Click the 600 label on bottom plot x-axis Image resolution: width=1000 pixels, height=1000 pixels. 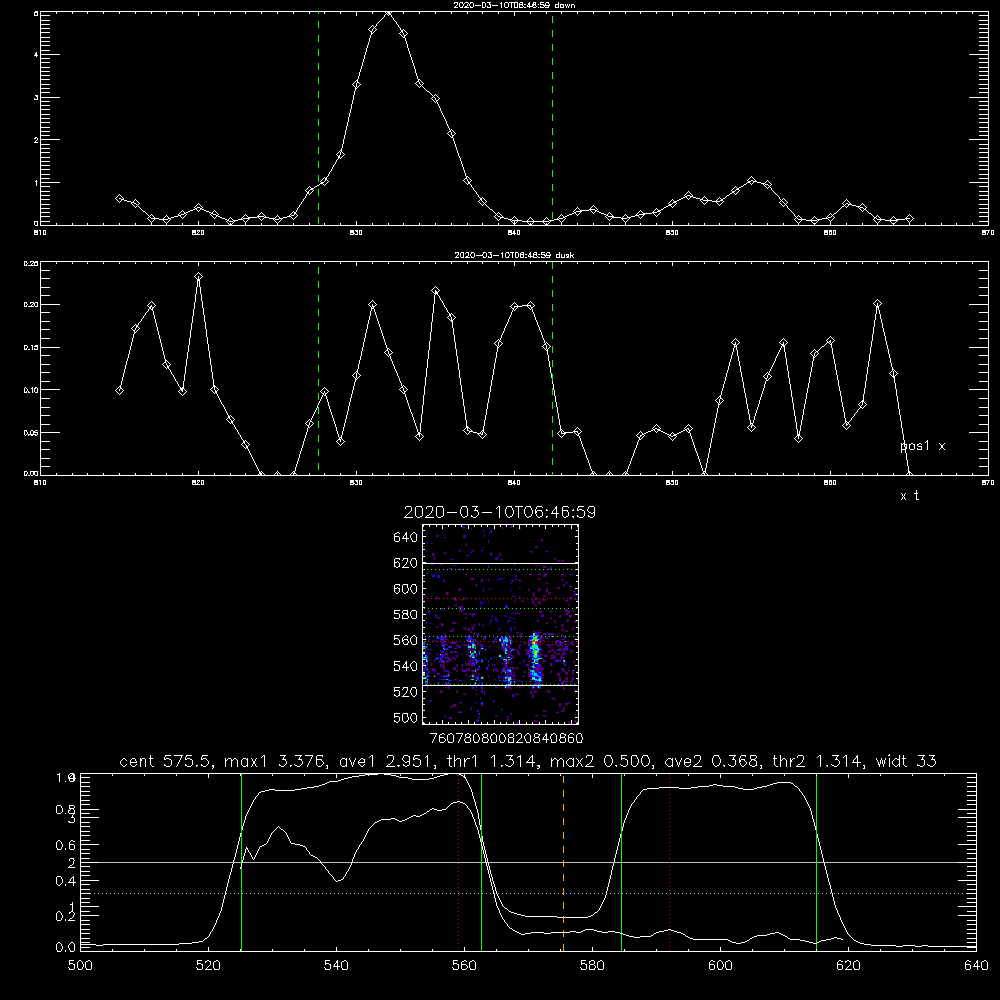coord(720,965)
